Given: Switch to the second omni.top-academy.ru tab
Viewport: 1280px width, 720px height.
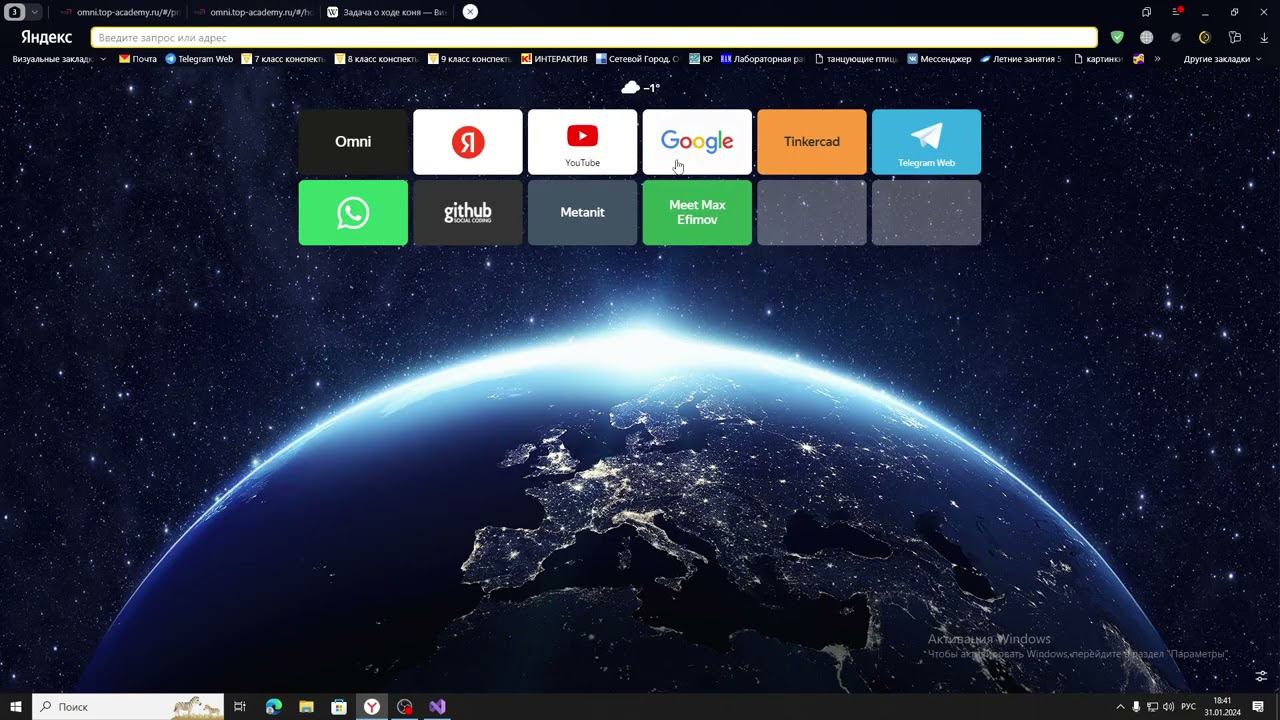Looking at the screenshot, I should (x=252, y=12).
